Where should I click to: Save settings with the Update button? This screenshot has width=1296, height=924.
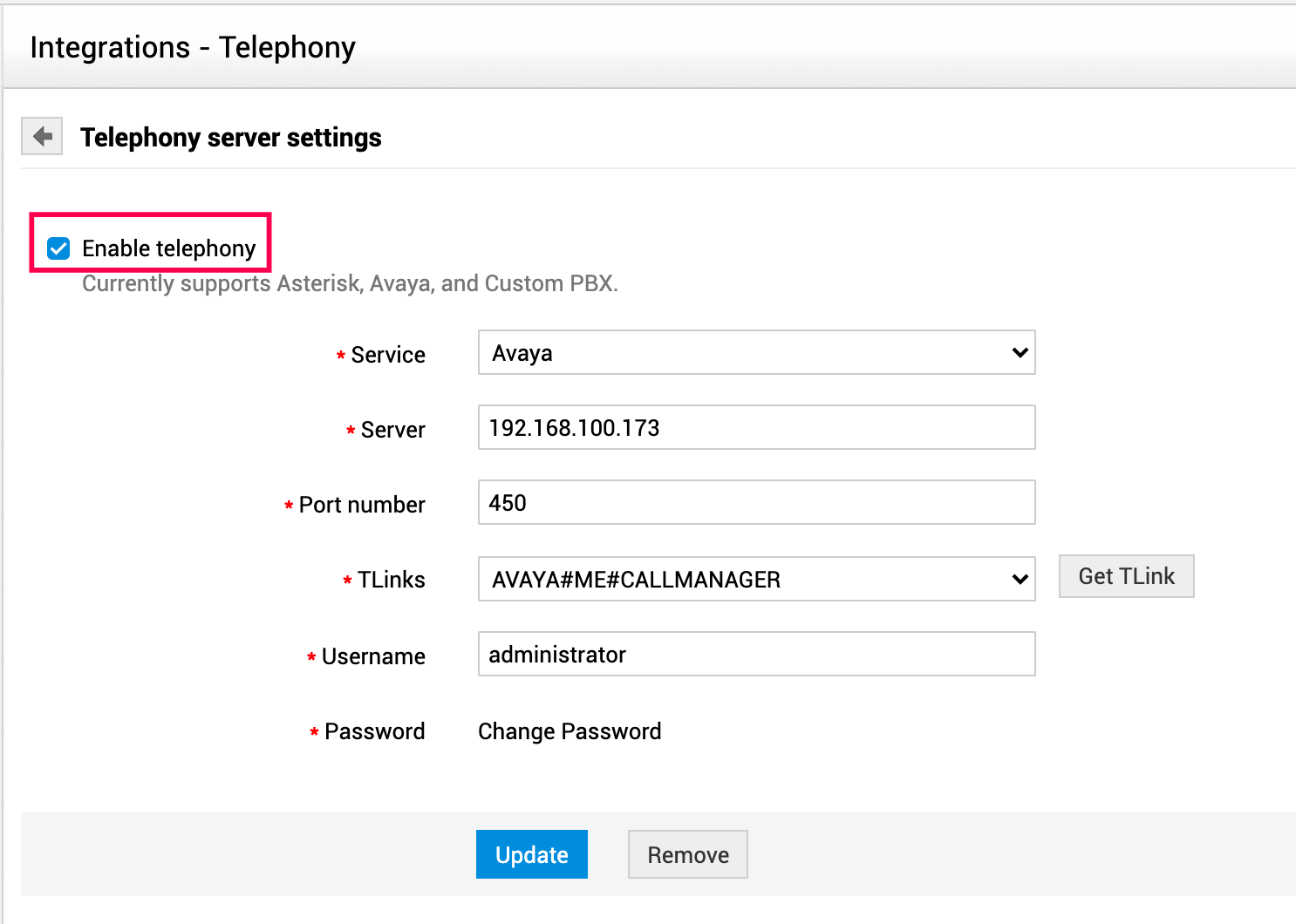(x=531, y=855)
